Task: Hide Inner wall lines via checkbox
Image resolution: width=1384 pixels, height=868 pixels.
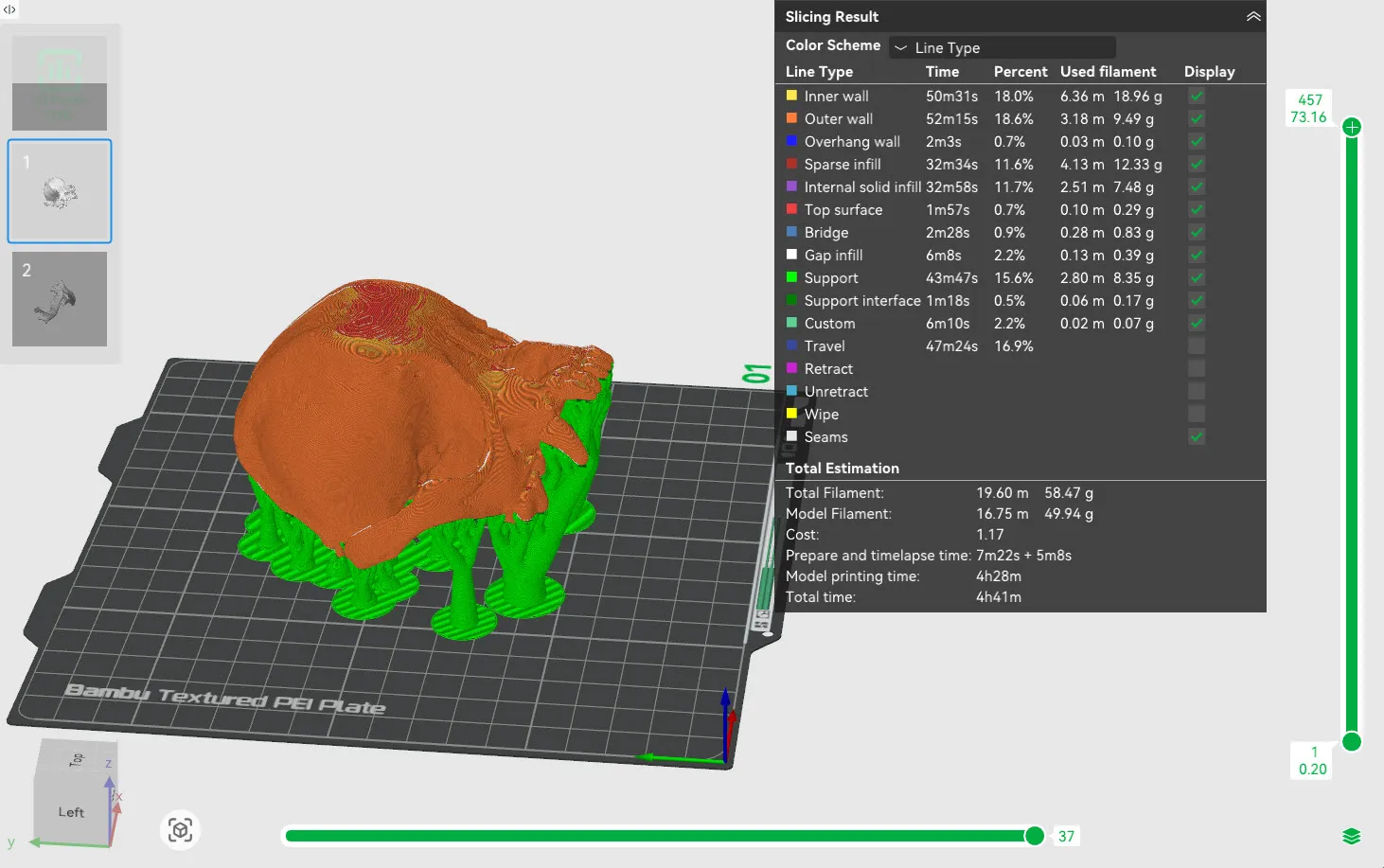Action: tap(1197, 96)
